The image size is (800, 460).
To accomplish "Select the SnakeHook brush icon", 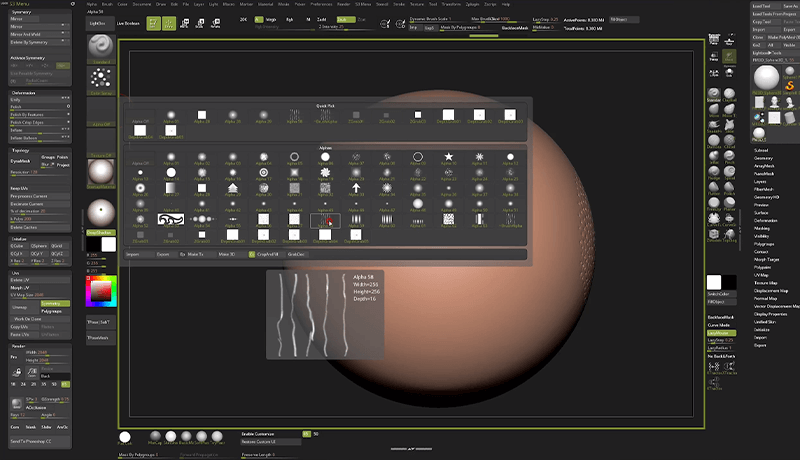I will (714, 124).
